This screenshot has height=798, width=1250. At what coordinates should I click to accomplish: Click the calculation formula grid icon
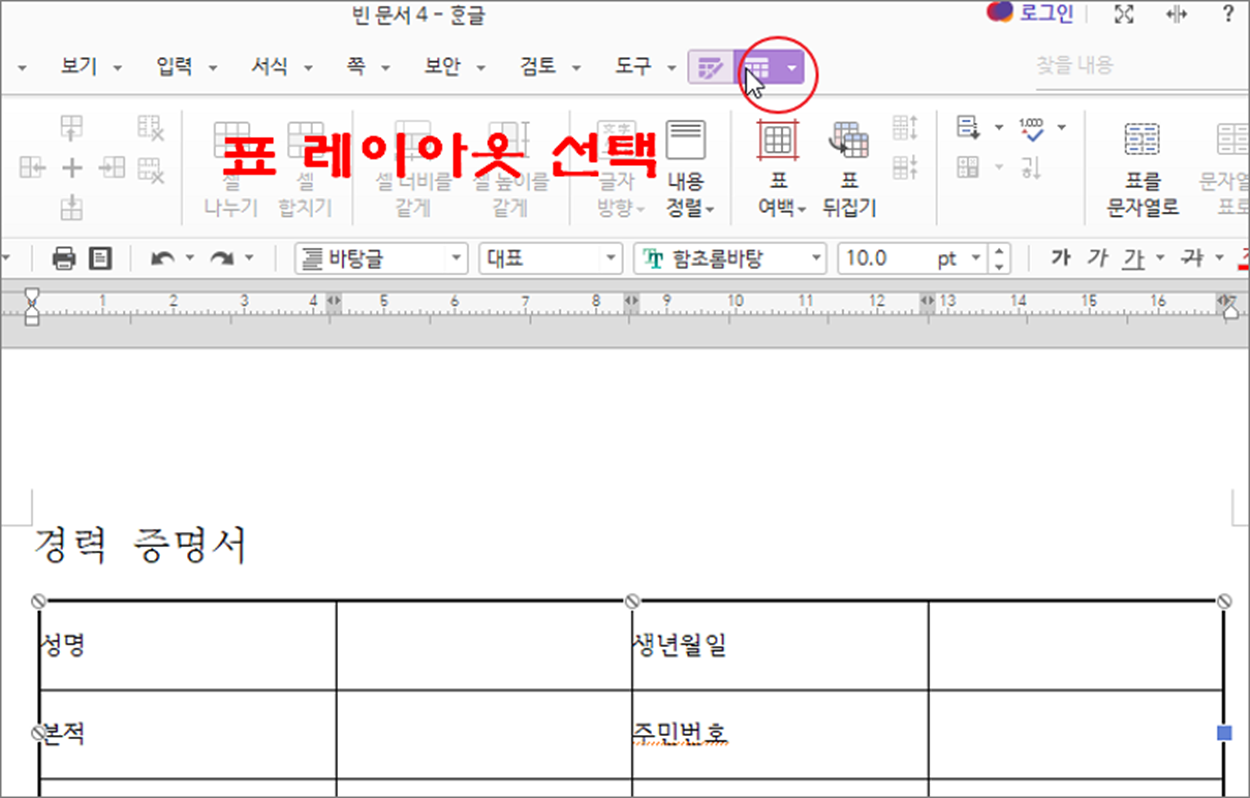point(968,167)
